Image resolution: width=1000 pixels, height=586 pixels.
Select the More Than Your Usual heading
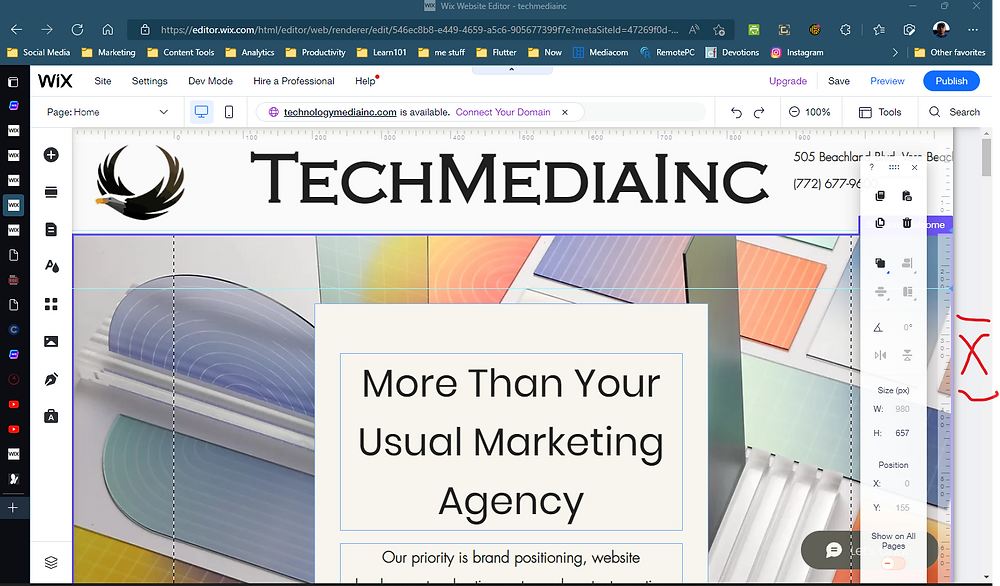[x=511, y=442]
